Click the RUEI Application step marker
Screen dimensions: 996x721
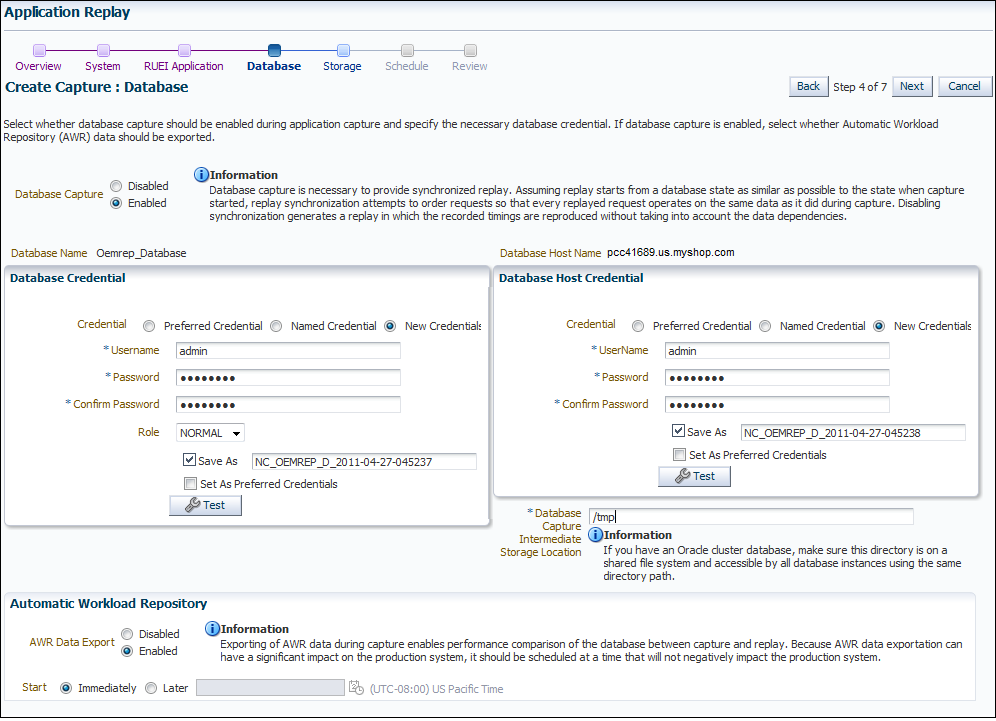pyautogui.click(x=184, y=50)
